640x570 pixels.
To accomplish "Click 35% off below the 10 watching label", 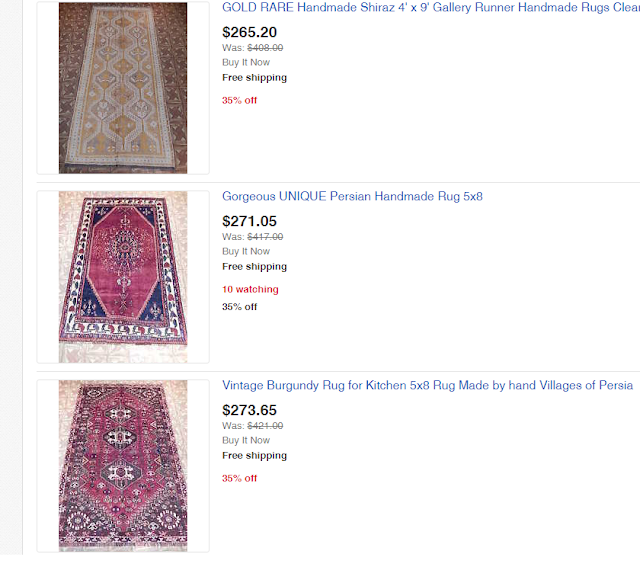I will click(239, 307).
